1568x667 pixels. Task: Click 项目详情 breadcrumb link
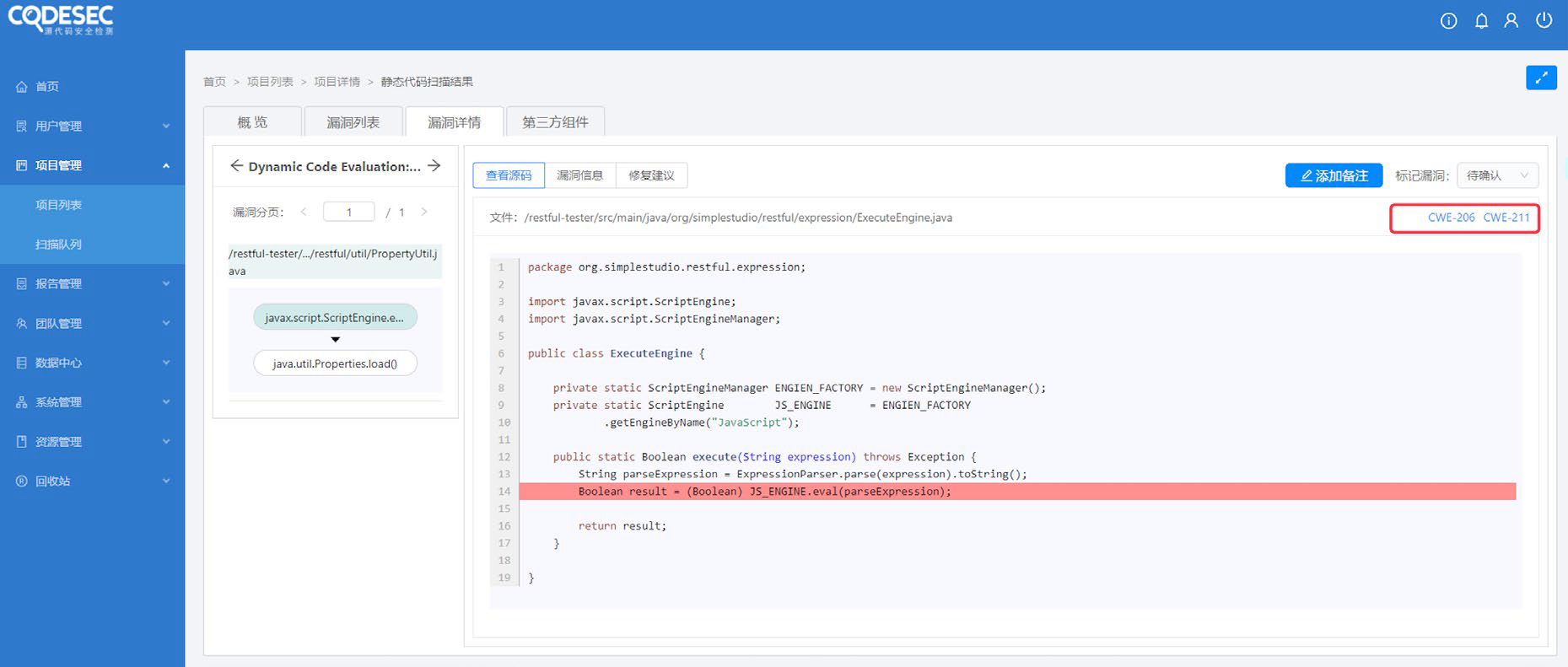click(x=337, y=82)
